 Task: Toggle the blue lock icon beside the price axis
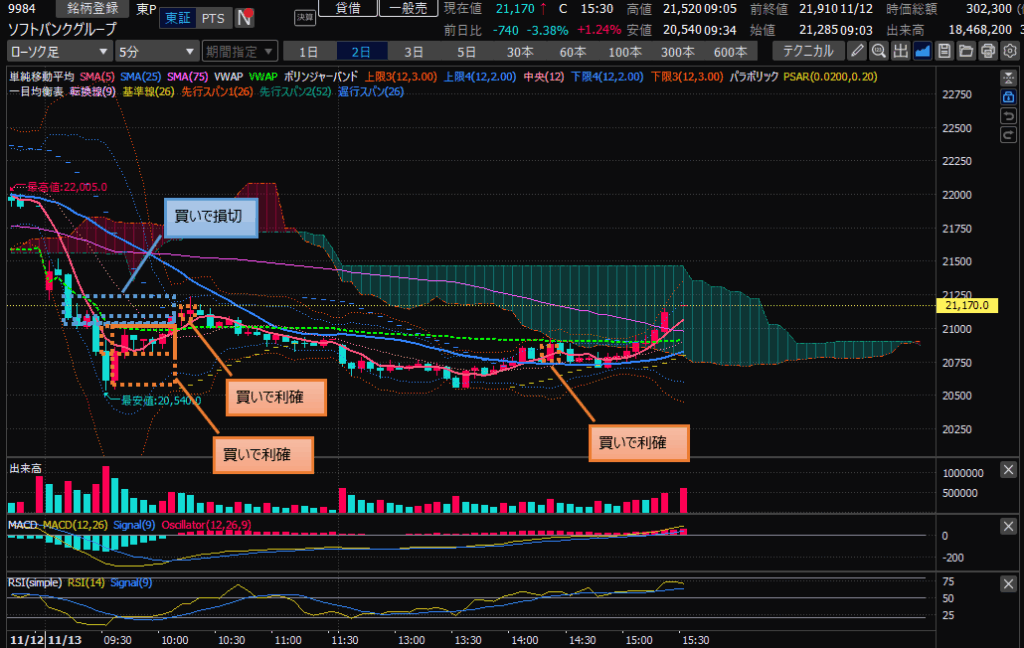tap(1008, 97)
